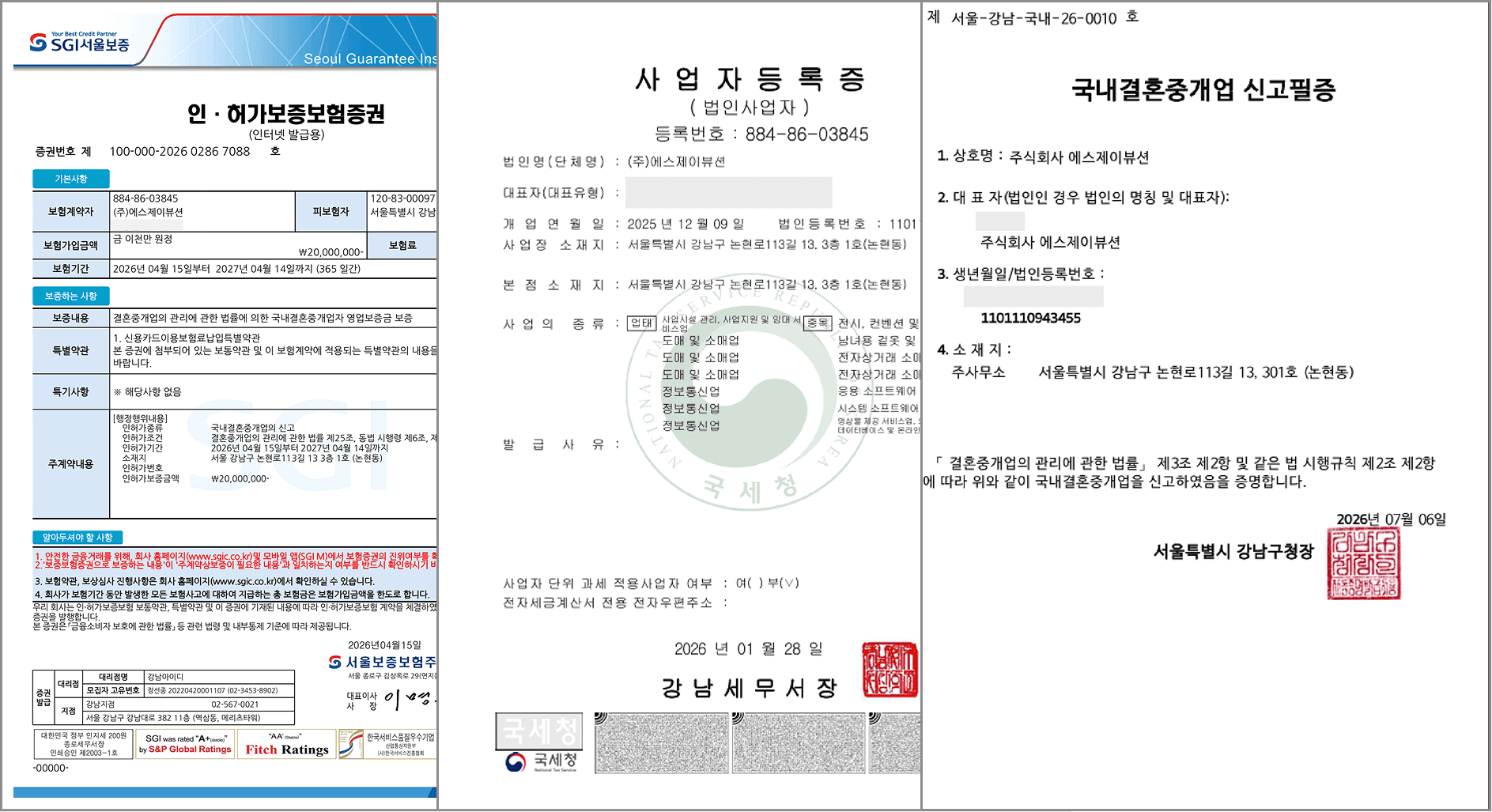Viewport: 1492px width, 812px height.
Task: Click the 등록번호 : 884-86-03845 line
Action: (x=761, y=134)
